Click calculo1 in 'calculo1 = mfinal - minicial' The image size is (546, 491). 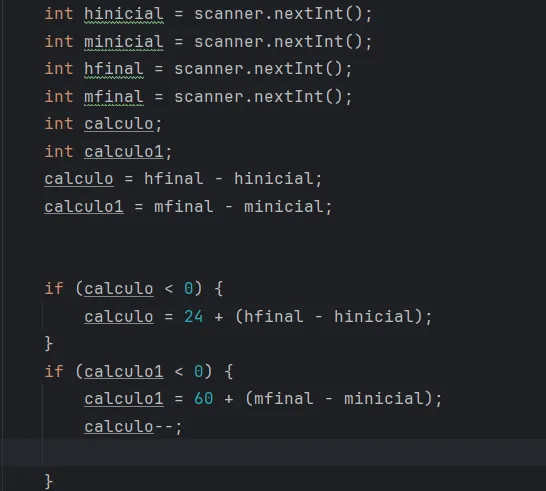click(x=84, y=207)
